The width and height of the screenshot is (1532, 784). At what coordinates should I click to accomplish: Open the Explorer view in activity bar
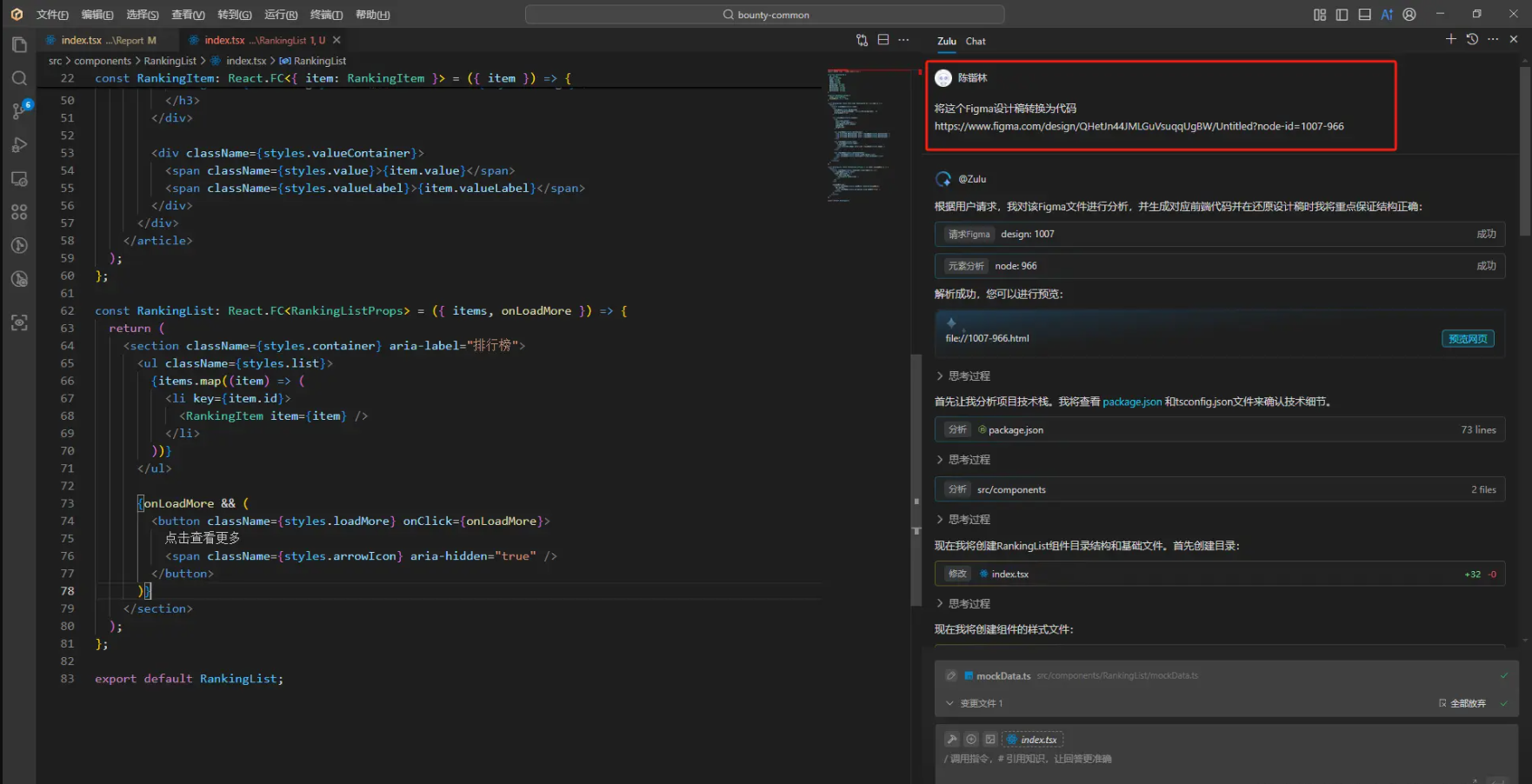[x=19, y=45]
